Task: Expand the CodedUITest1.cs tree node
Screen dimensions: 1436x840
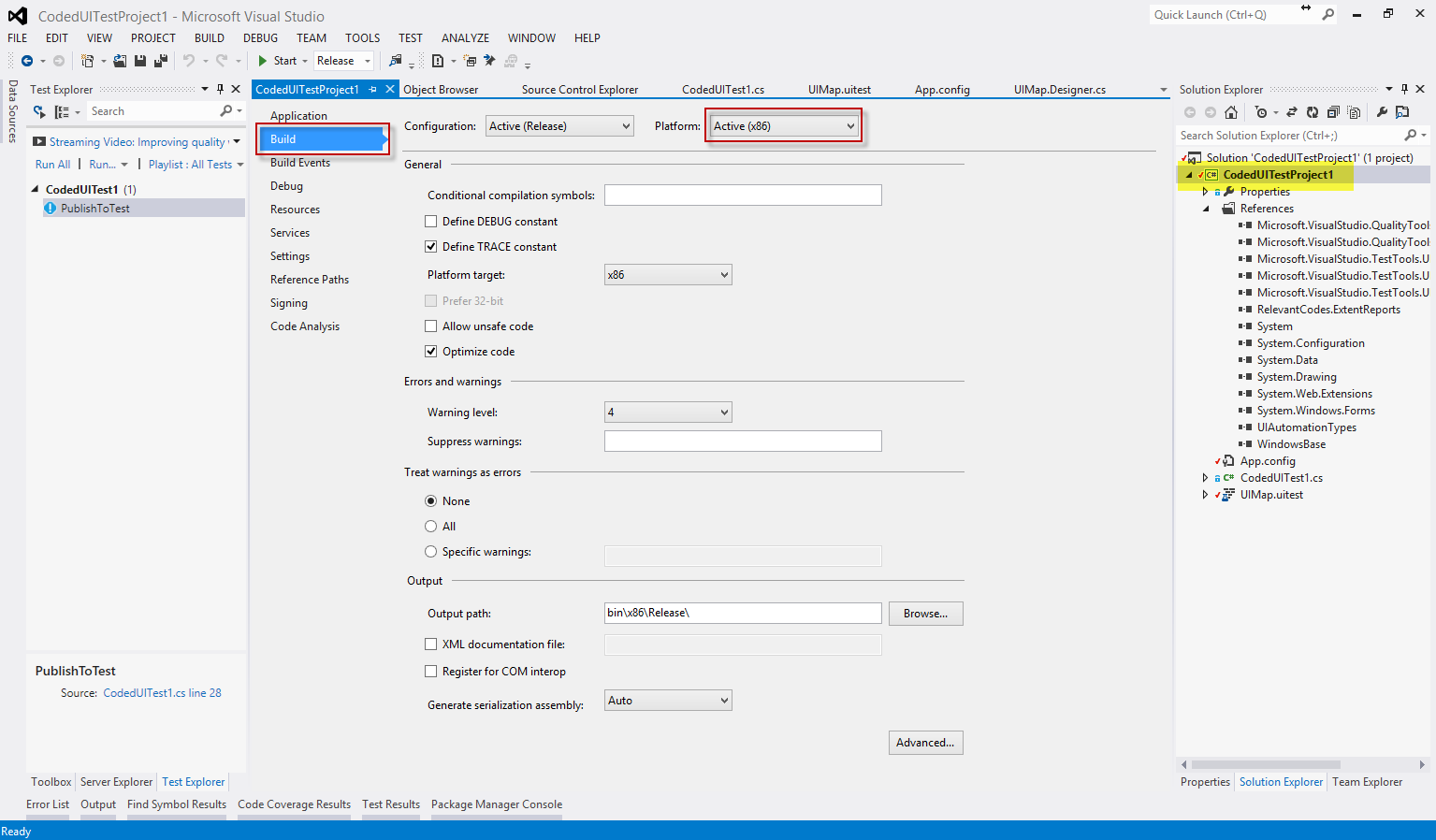Action: coord(1205,478)
